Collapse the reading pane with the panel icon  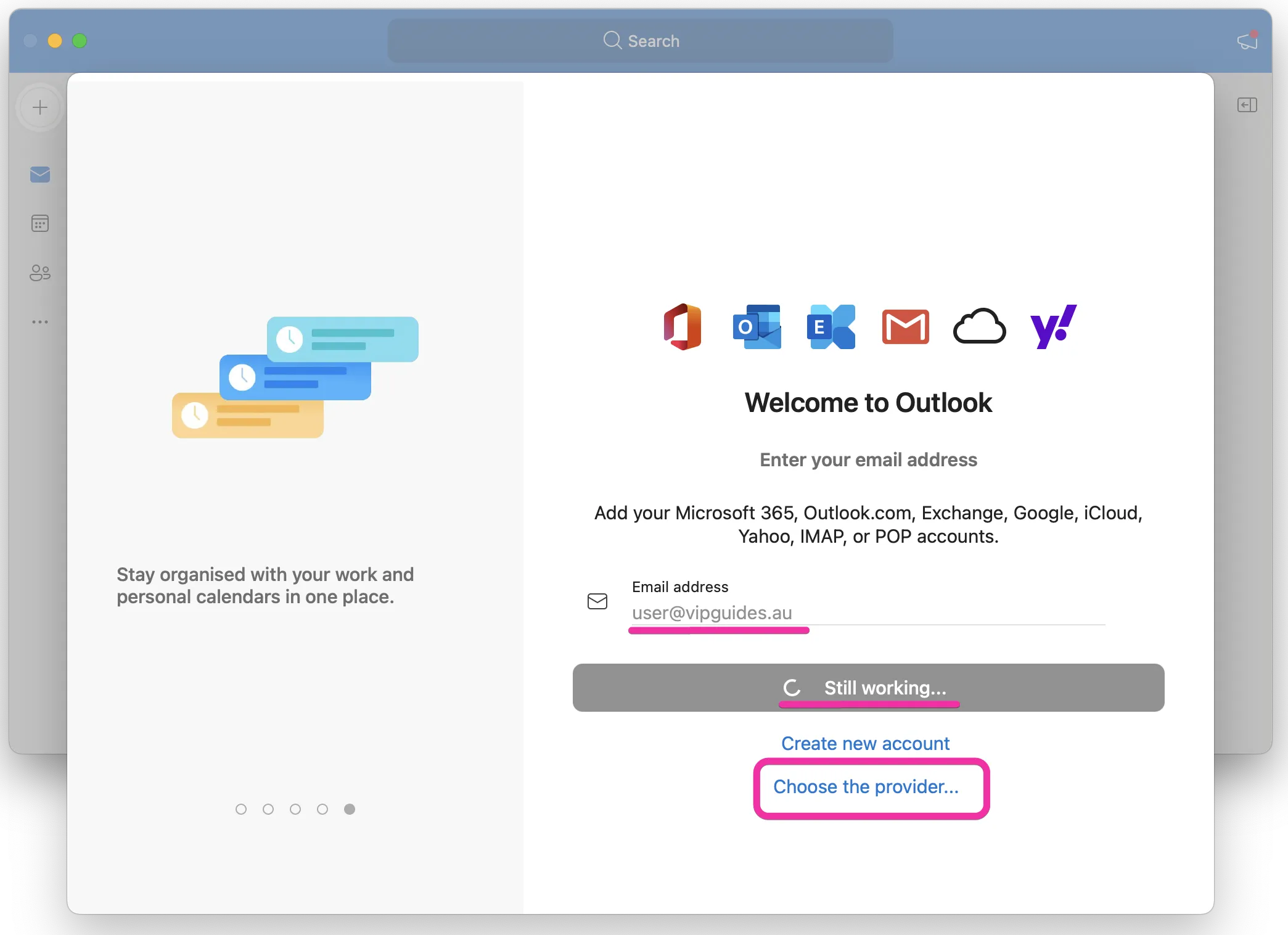(x=1247, y=105)
